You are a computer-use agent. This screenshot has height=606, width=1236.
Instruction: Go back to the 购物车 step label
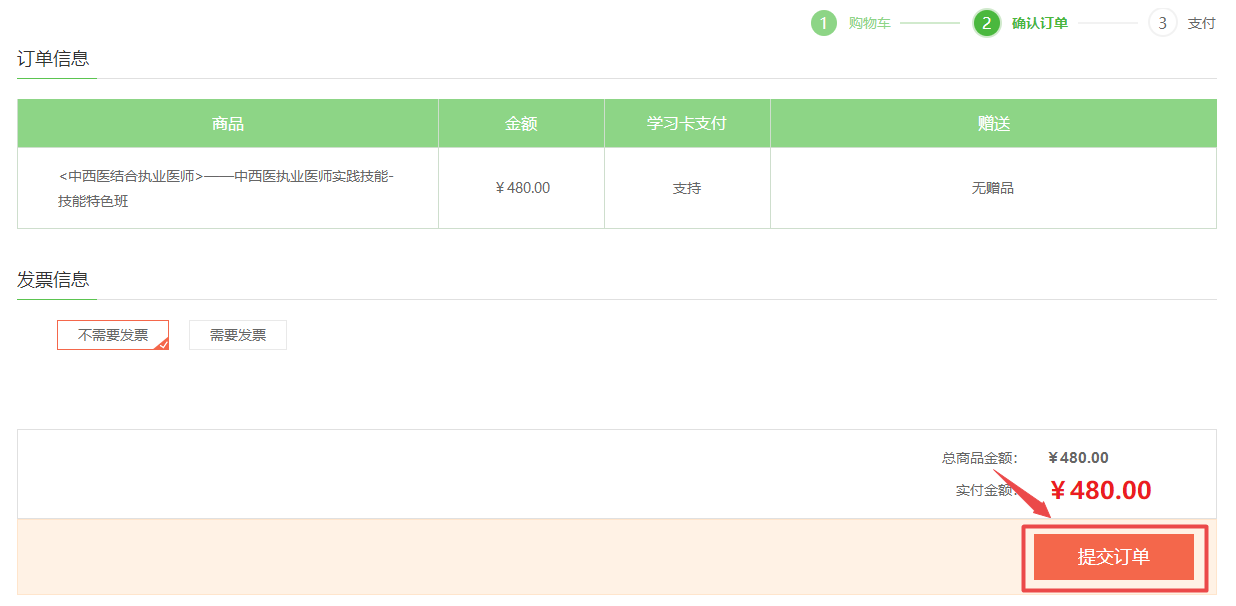869,23
